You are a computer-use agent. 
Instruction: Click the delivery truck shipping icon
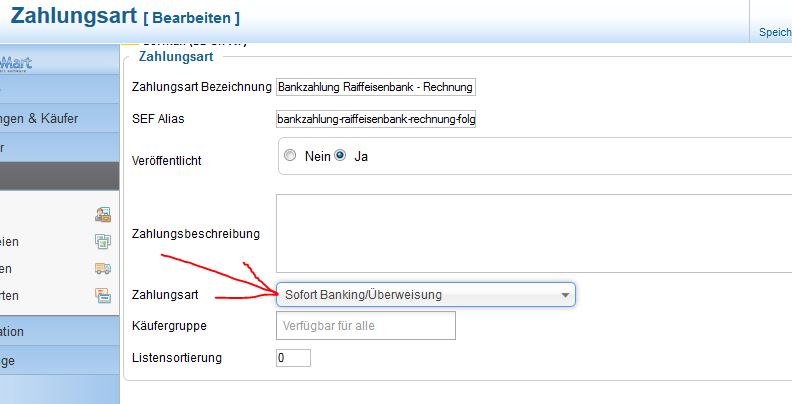click(x=102, y=268)
